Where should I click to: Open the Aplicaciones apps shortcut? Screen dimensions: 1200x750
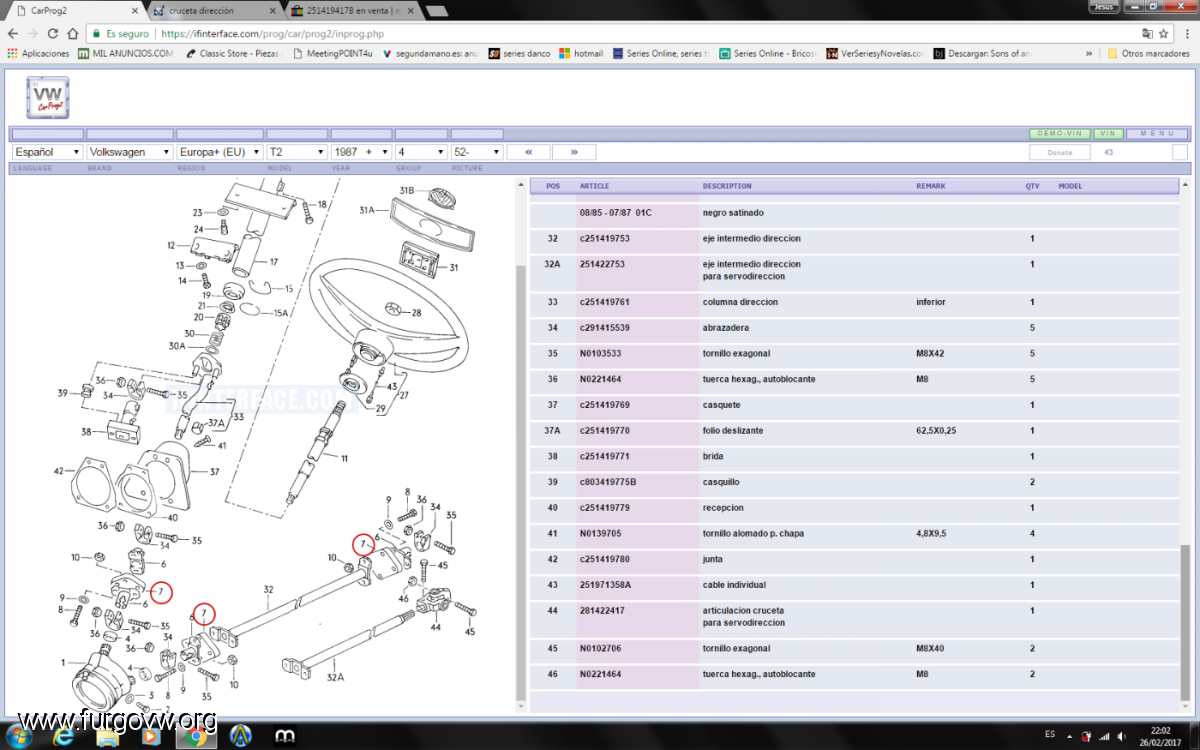tap(39, 53)
